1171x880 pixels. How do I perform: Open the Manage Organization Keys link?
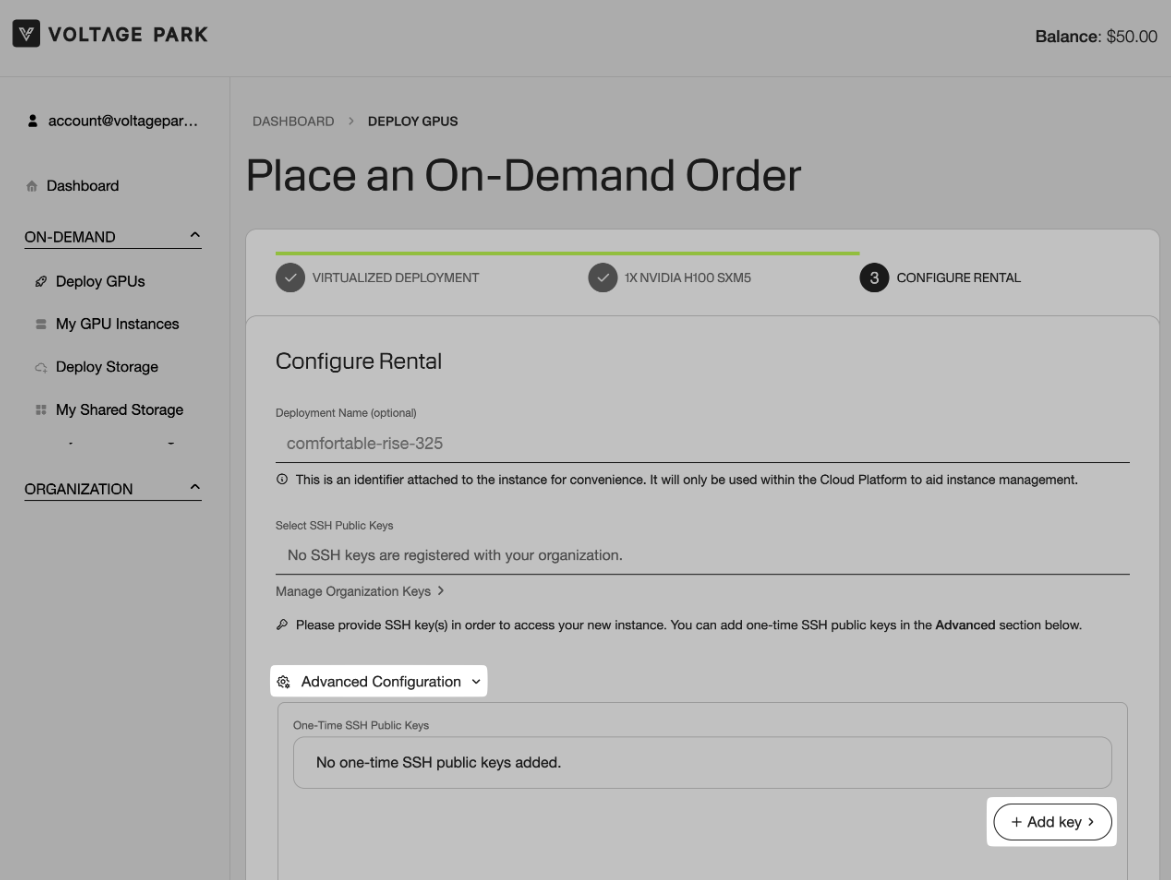pos(359,591)
